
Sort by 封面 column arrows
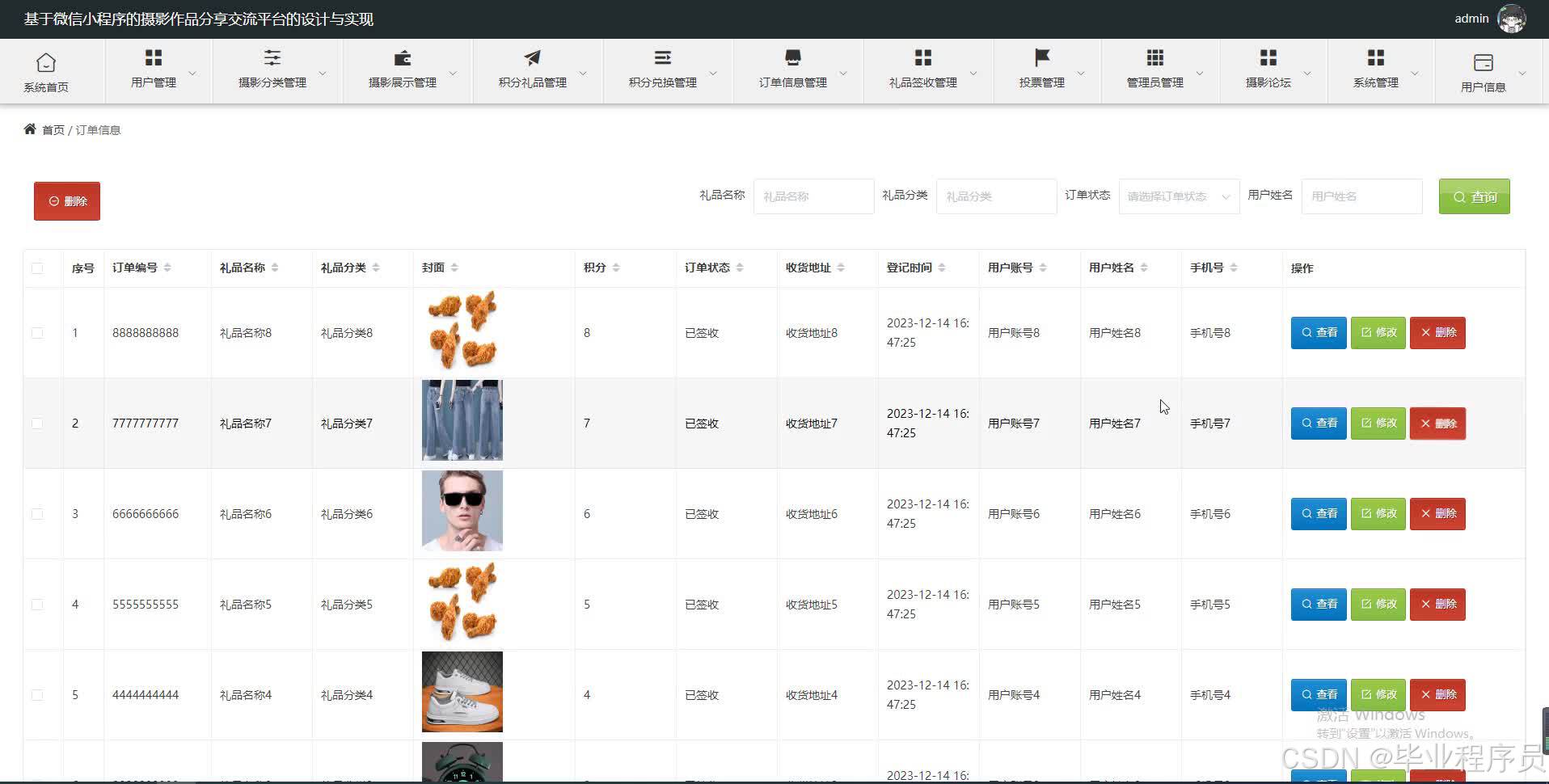(x=454, y=268)
